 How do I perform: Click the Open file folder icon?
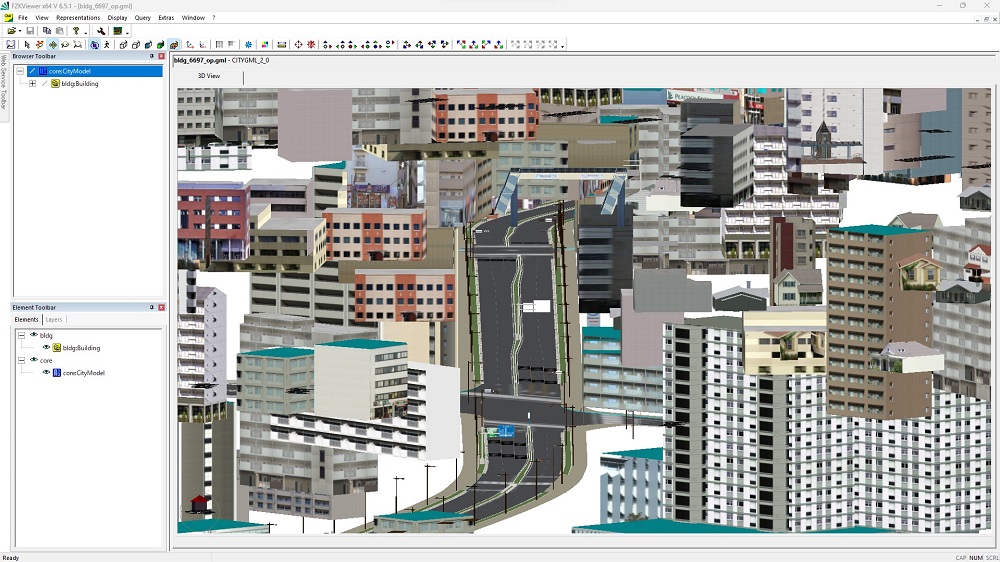coord(11,31)
